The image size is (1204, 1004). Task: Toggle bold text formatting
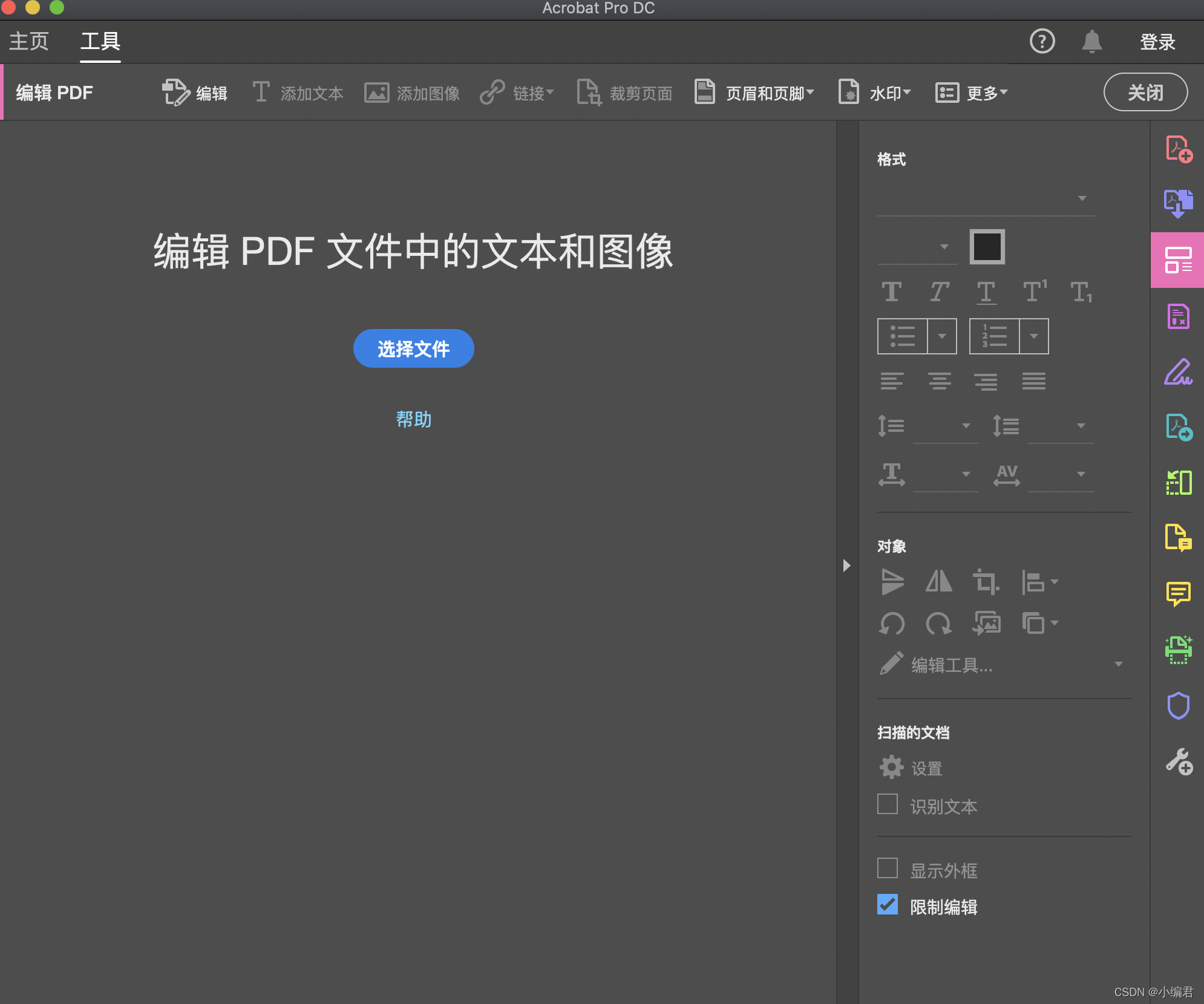coord(892,292)
